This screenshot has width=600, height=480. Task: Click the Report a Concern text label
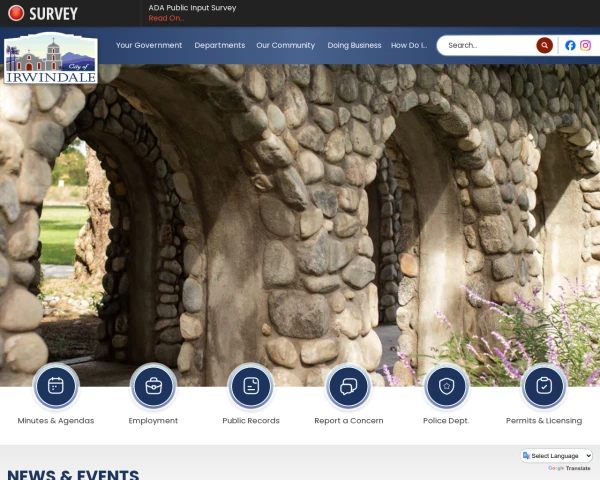[349, 420]
